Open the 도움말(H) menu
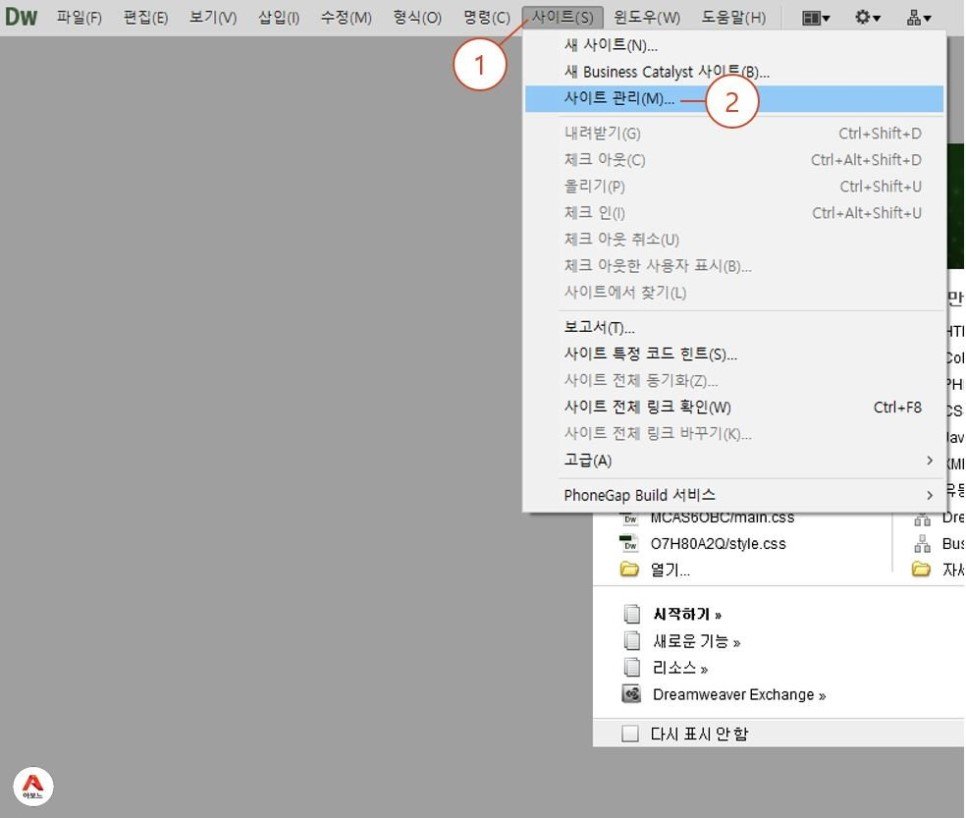The image size is (966, 818). click(x=734, y=18)
